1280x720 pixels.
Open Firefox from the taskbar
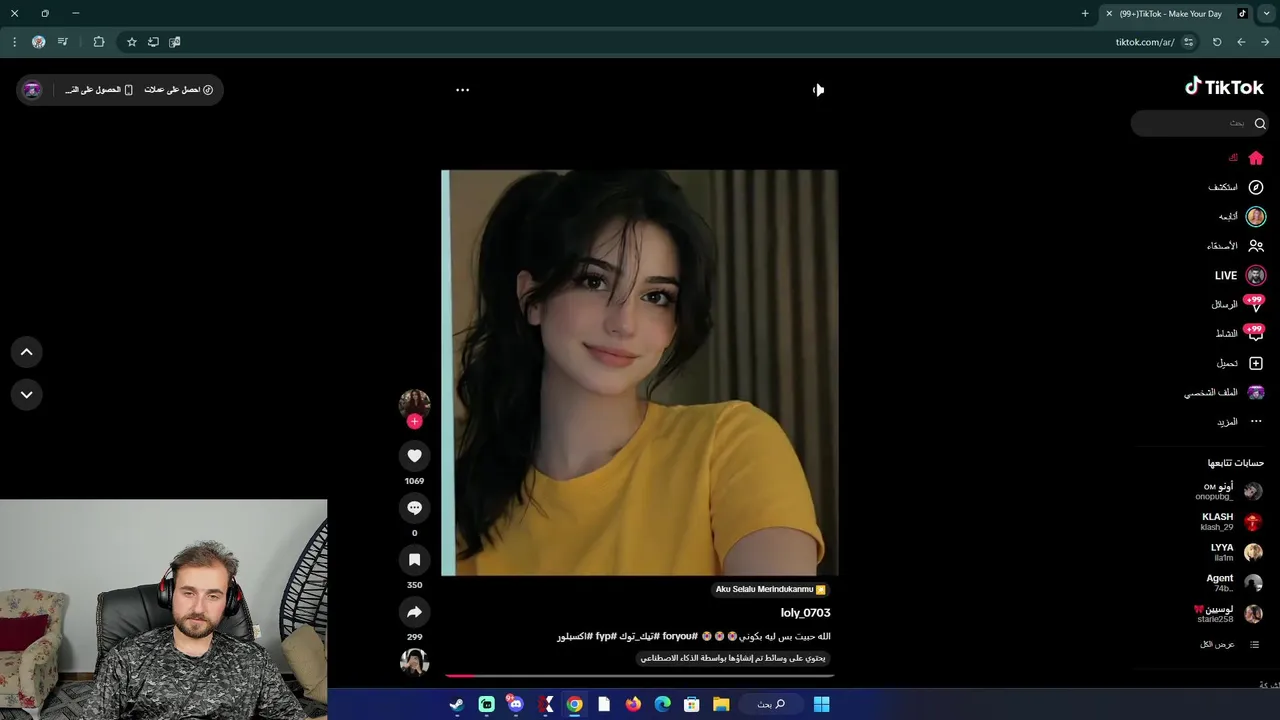[633, 704]
